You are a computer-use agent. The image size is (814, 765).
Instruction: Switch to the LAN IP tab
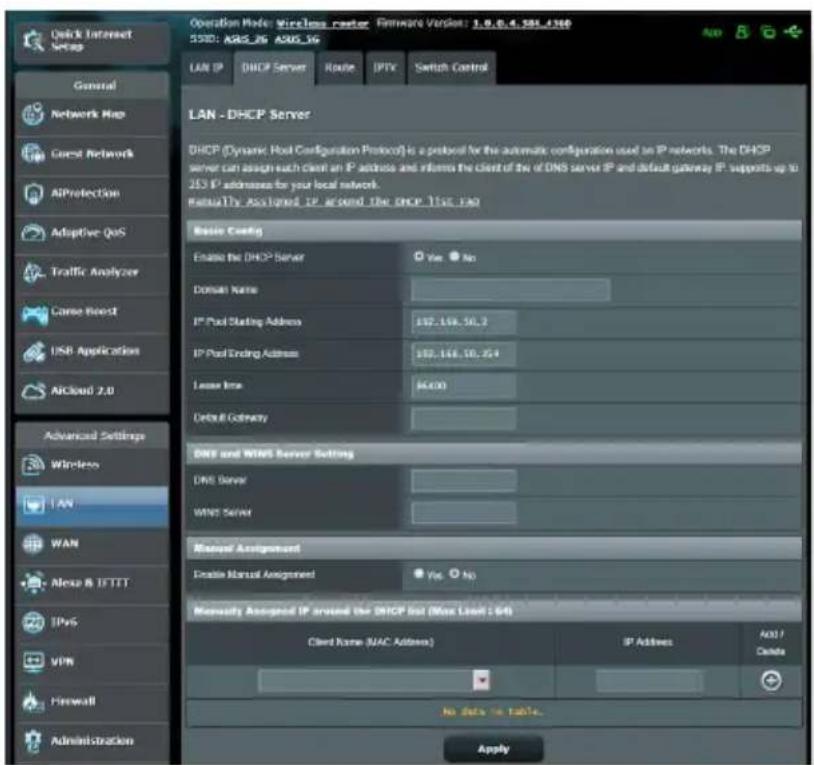(x=207, y=67)
